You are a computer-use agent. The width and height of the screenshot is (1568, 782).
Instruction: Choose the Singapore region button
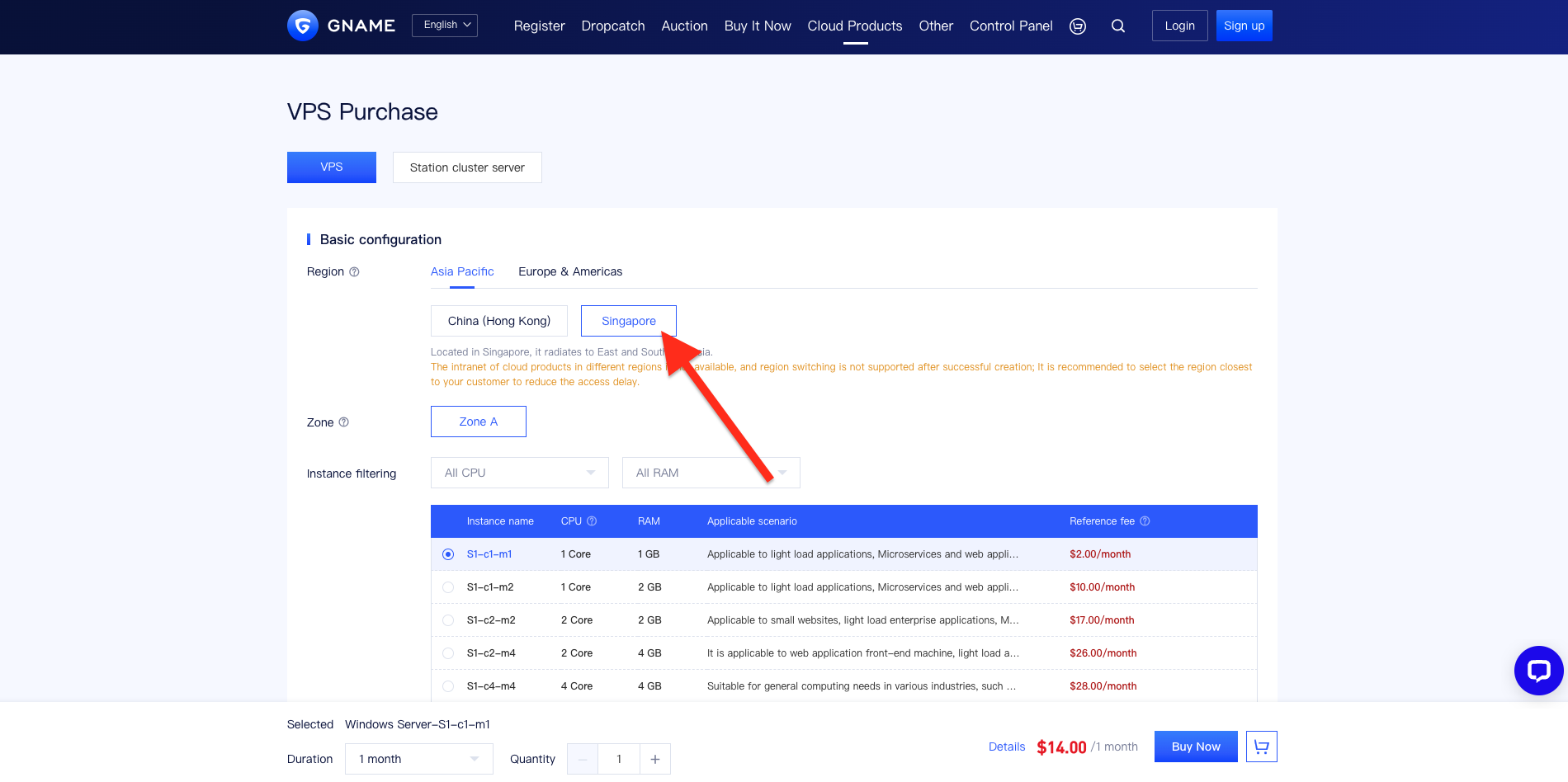tap(629, 321)
